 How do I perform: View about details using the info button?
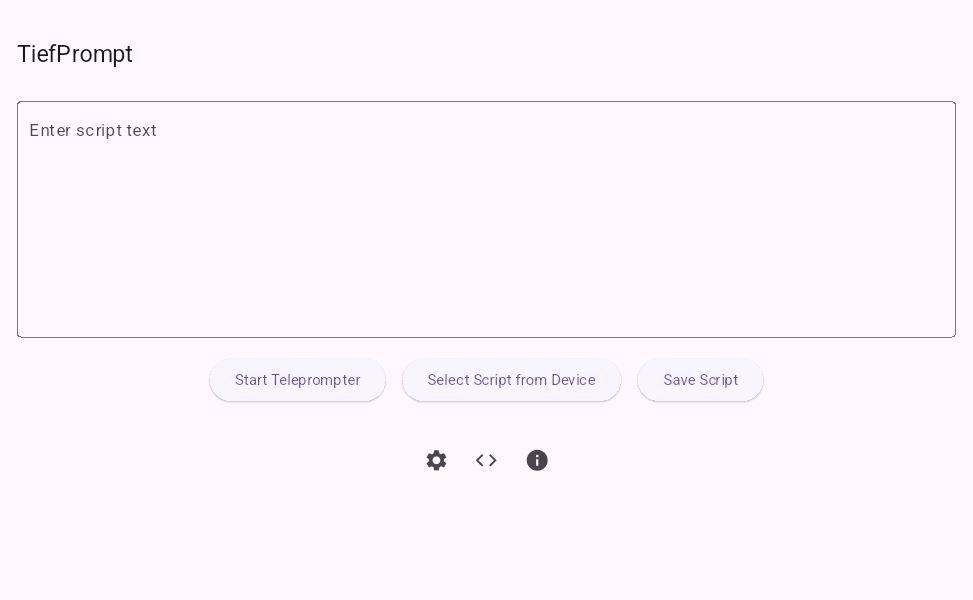point(537,460)
